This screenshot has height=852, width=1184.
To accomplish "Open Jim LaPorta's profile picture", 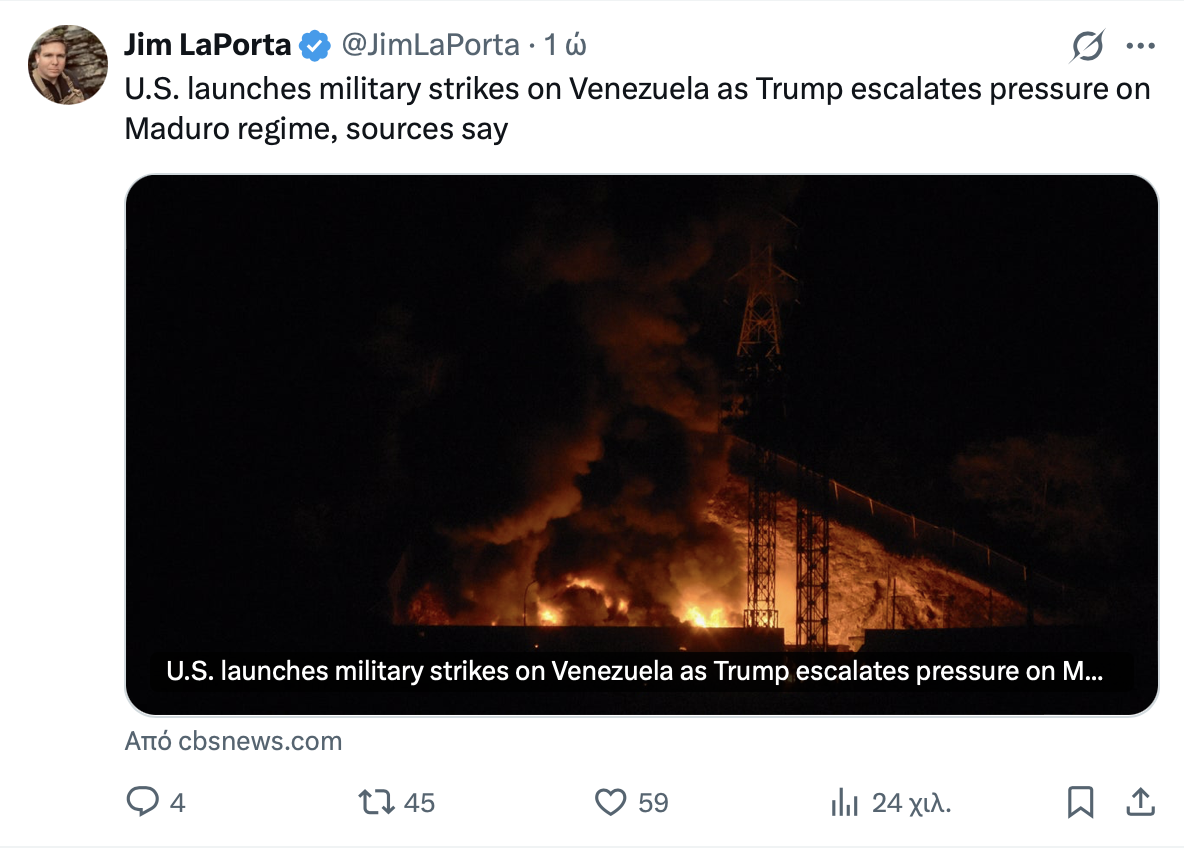I will pyautogui.click(x=68, y=65).
